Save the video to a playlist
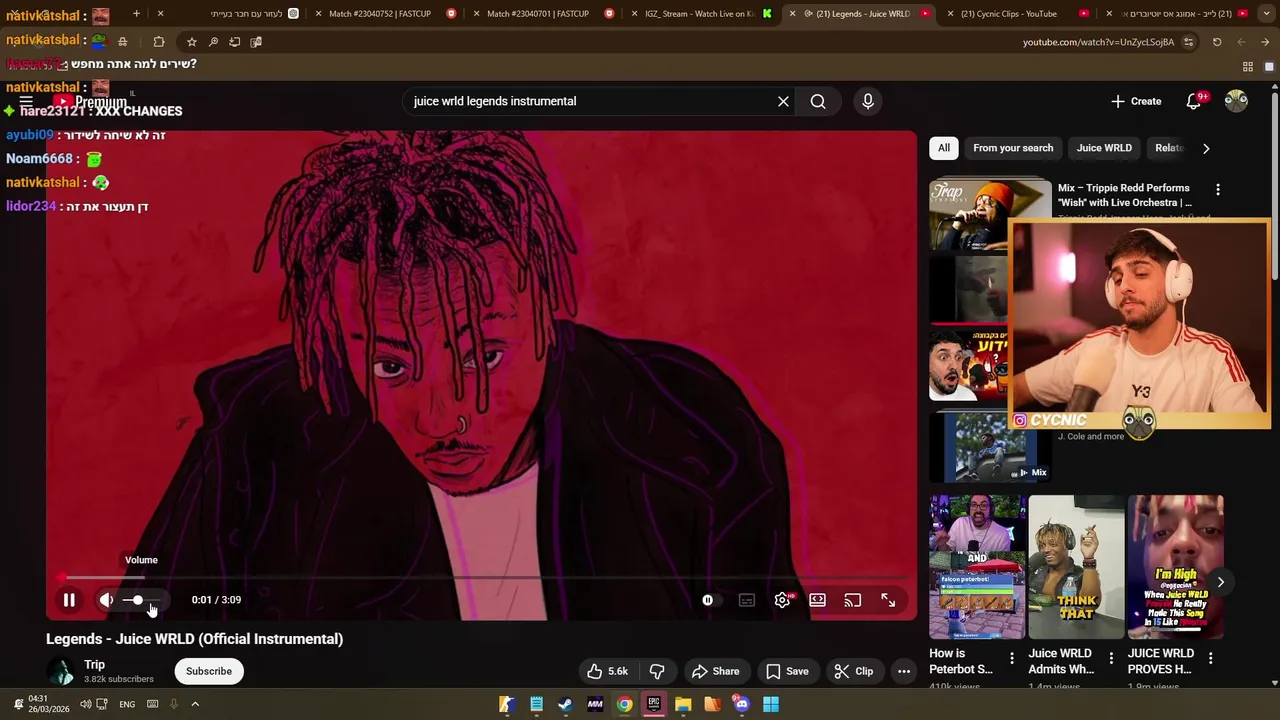Screen dimensions: 1280x720 pos(787,671)
